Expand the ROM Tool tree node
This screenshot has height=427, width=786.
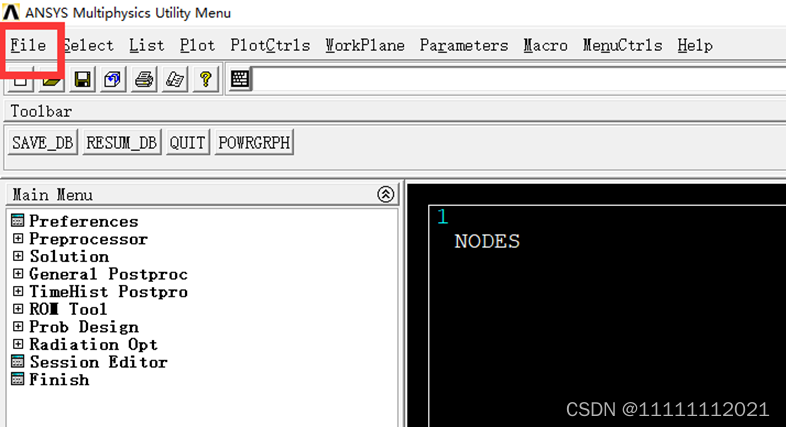click(x=18, y=309)
